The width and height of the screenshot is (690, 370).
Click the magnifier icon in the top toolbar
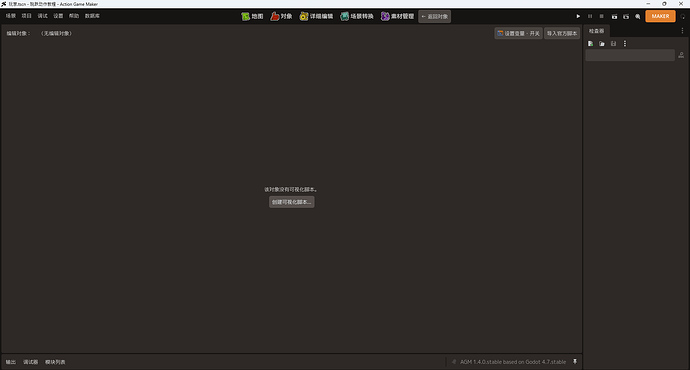pyautogui.click(x=638, y=16)
